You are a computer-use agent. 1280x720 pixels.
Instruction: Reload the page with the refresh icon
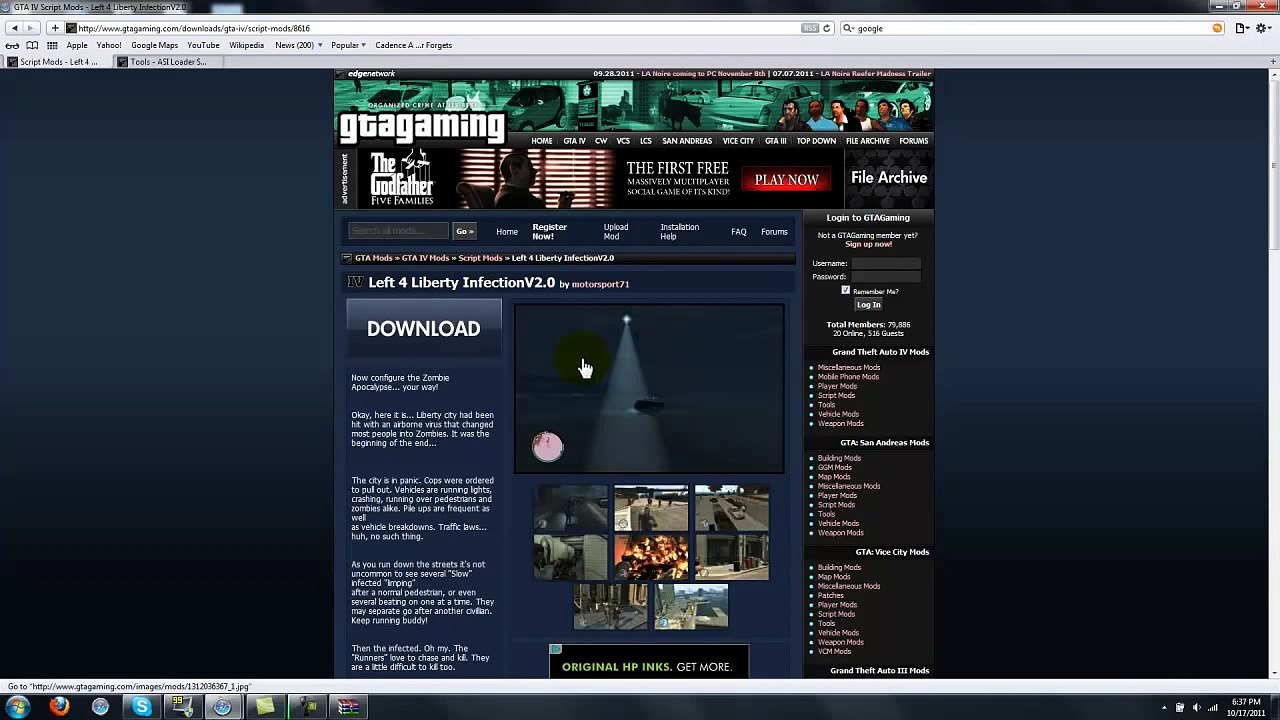click(x=827, y=28)
